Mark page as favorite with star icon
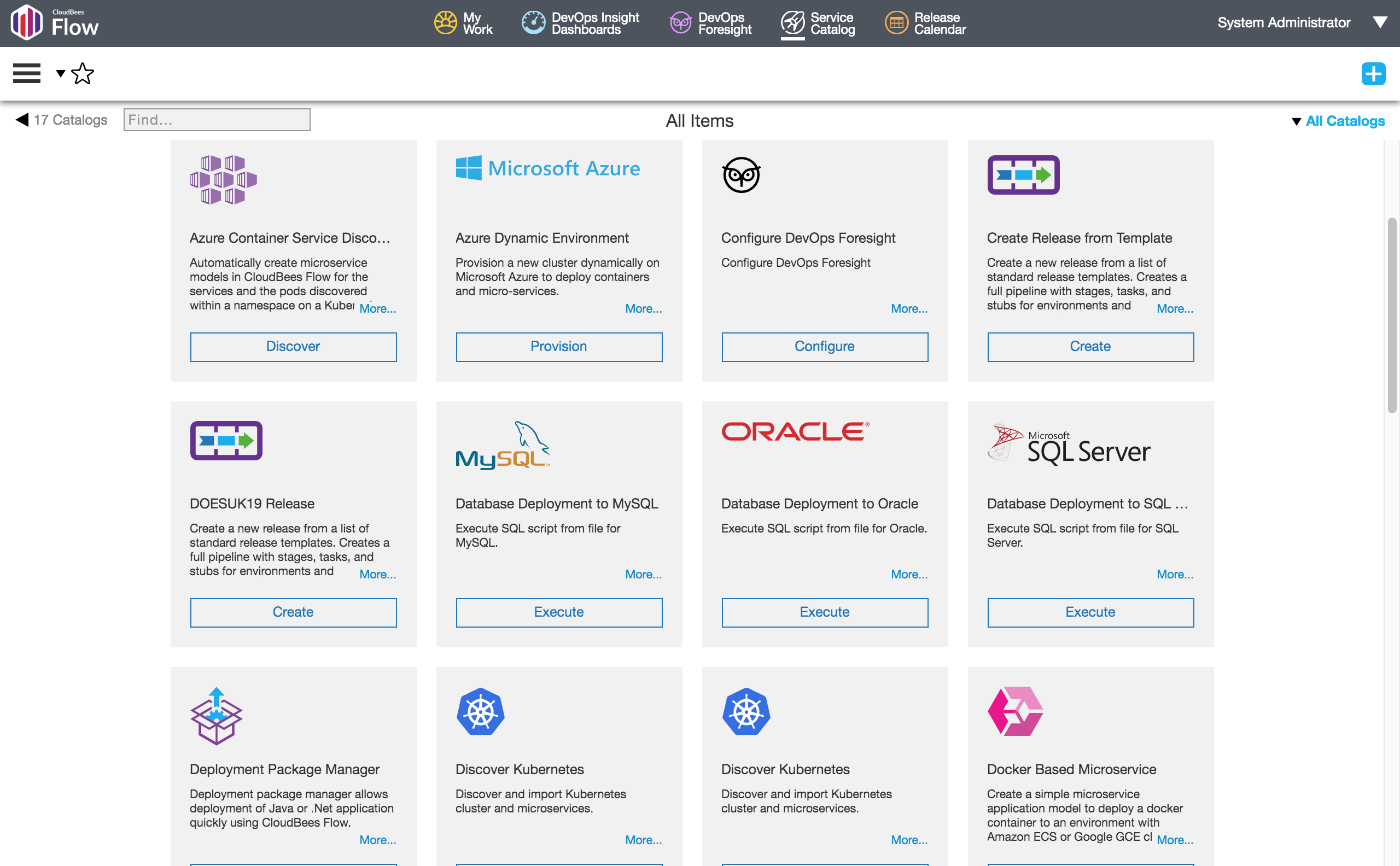1400x866 pixels. 83,73
